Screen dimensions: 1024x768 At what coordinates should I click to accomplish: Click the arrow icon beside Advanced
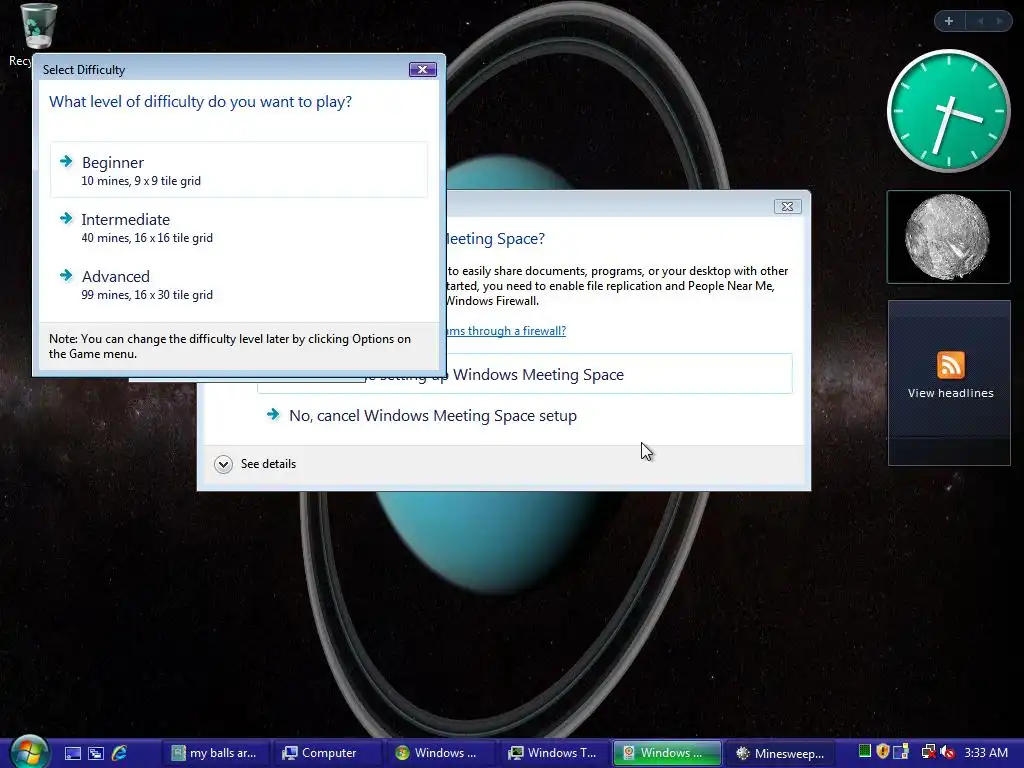(66, 275)
